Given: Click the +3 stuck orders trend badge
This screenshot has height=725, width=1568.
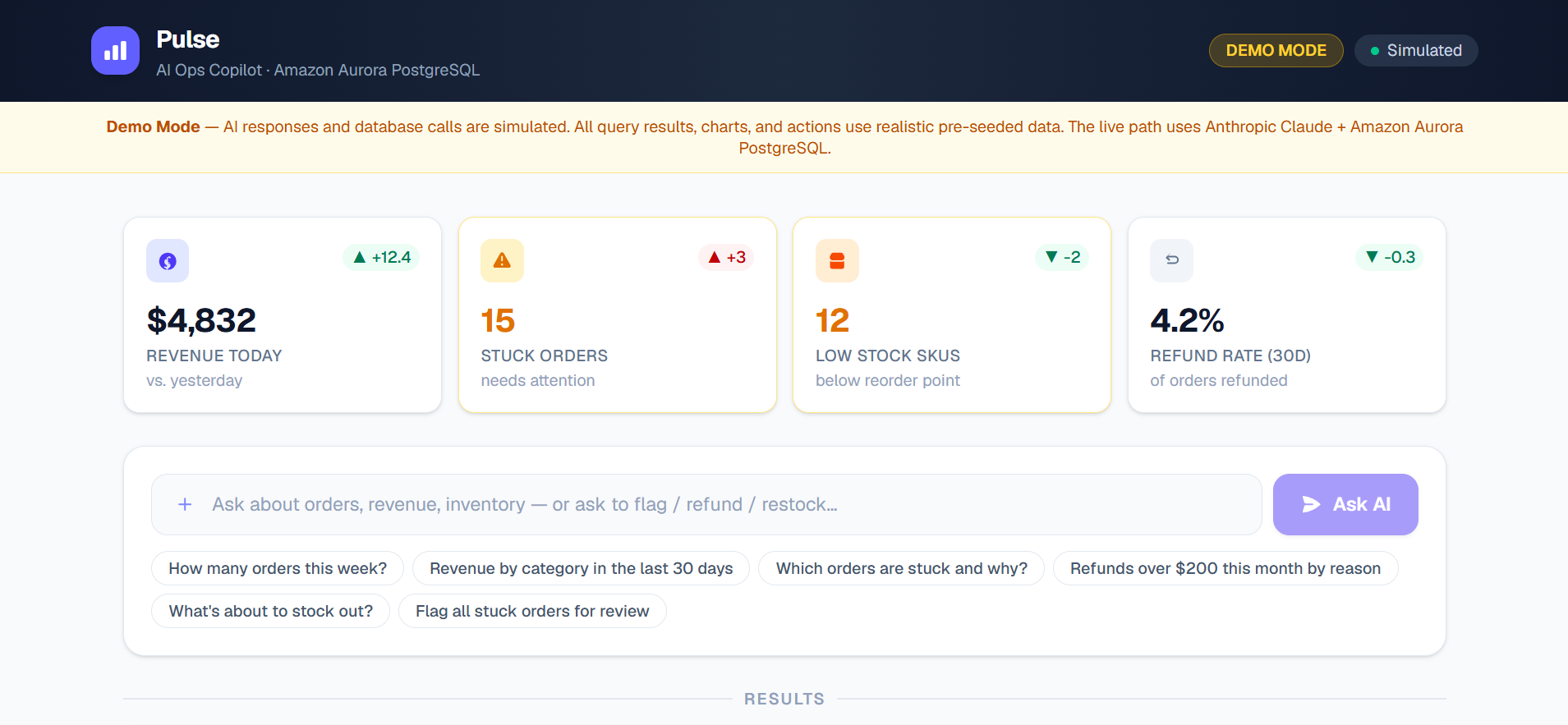Looking at the screenshot, I should 726,258.
